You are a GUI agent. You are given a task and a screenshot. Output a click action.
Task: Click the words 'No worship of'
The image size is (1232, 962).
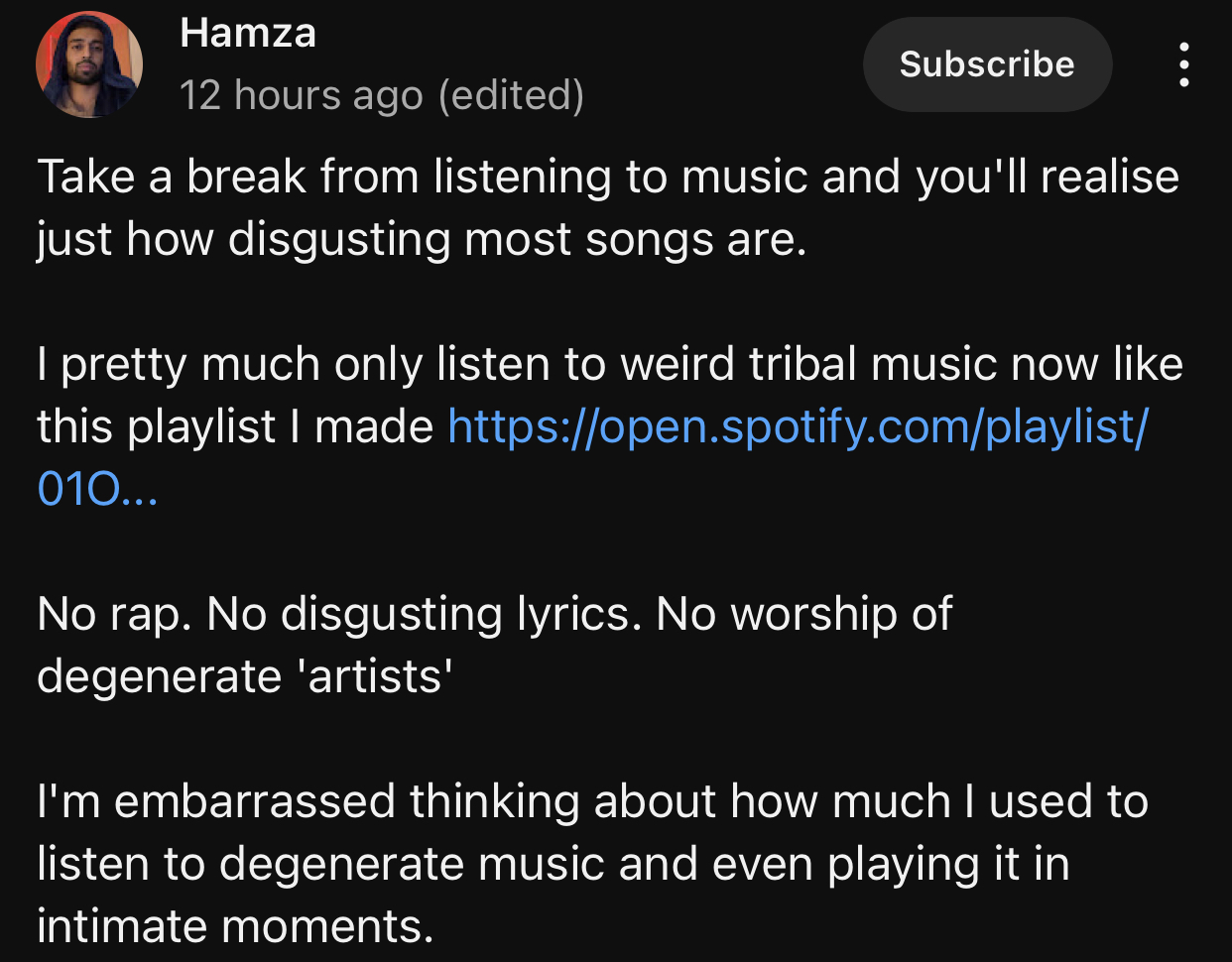[803, 614]
